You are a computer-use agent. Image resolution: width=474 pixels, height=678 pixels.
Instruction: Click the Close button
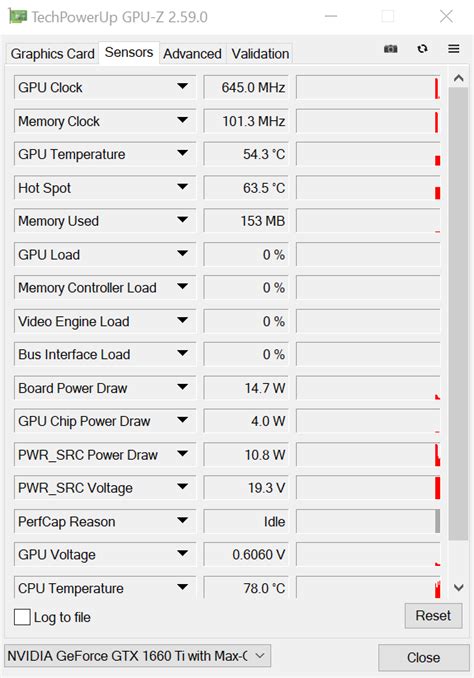coord(423,658)
